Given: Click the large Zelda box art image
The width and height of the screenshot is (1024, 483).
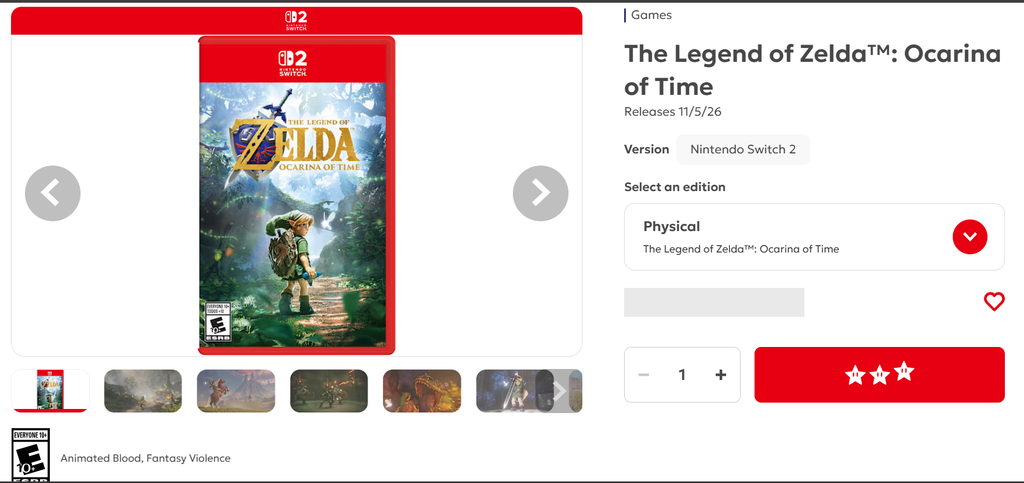Looking at the screenshot, I should pos(296,196).
